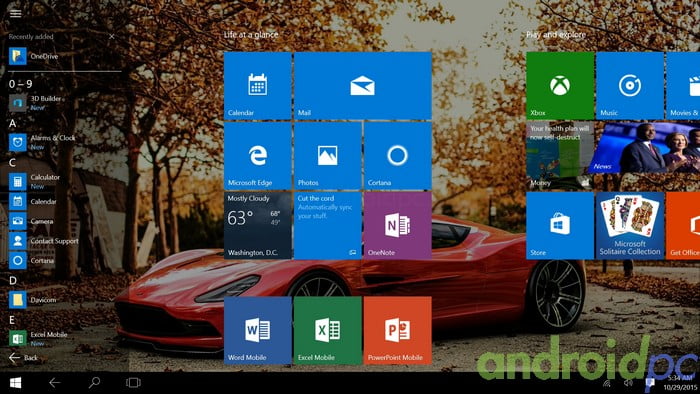Select the Life at a glance group title
Screen dimensions: 700x394
click(251, 34)
